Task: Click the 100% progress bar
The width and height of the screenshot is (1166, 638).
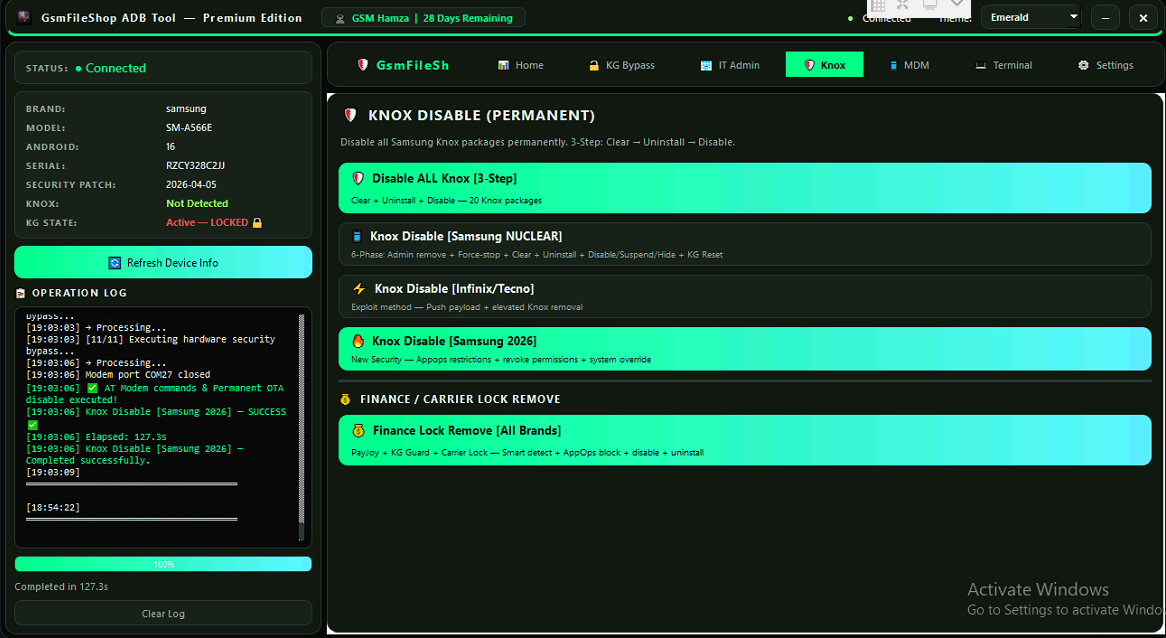Action: pyautogui.click(x=163, y=564)
